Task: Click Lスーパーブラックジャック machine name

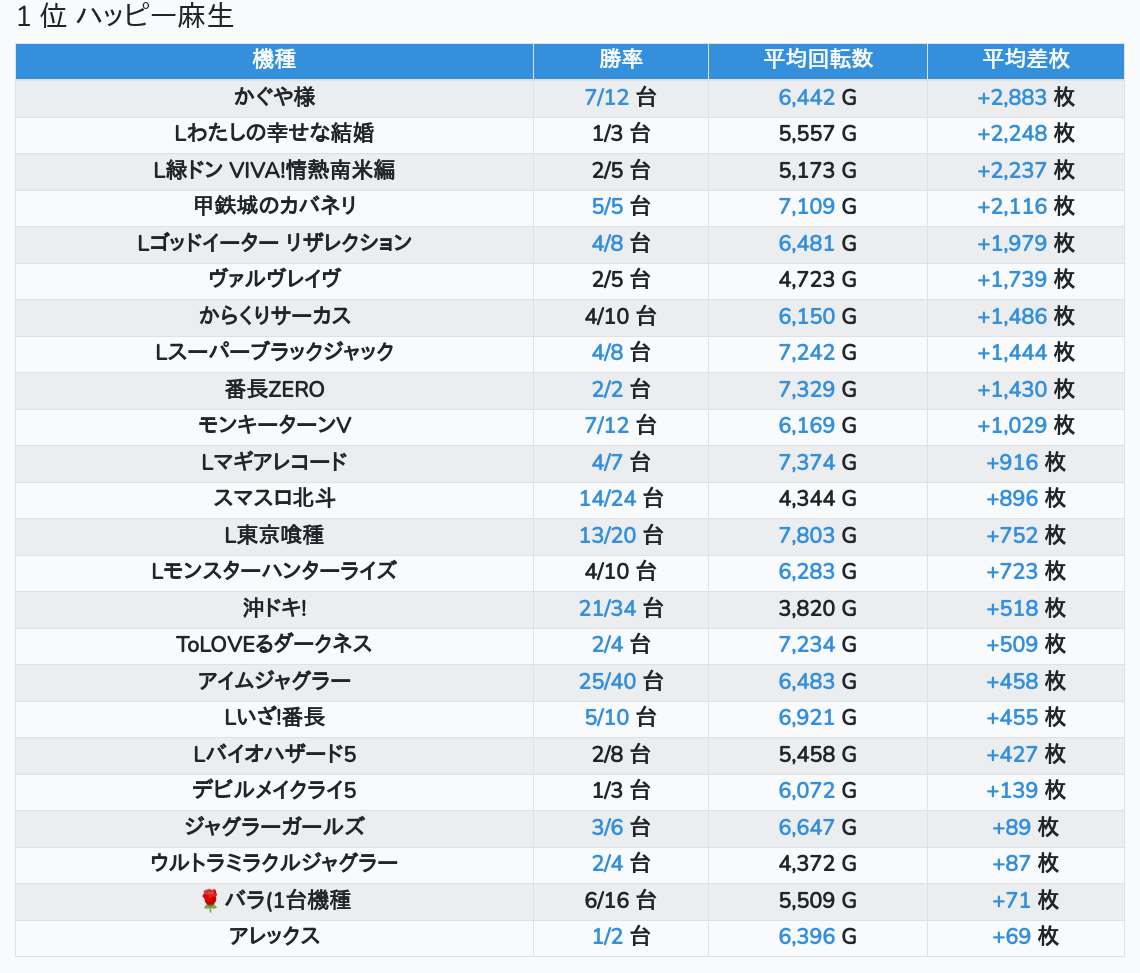Action: (x=275, y=353)
